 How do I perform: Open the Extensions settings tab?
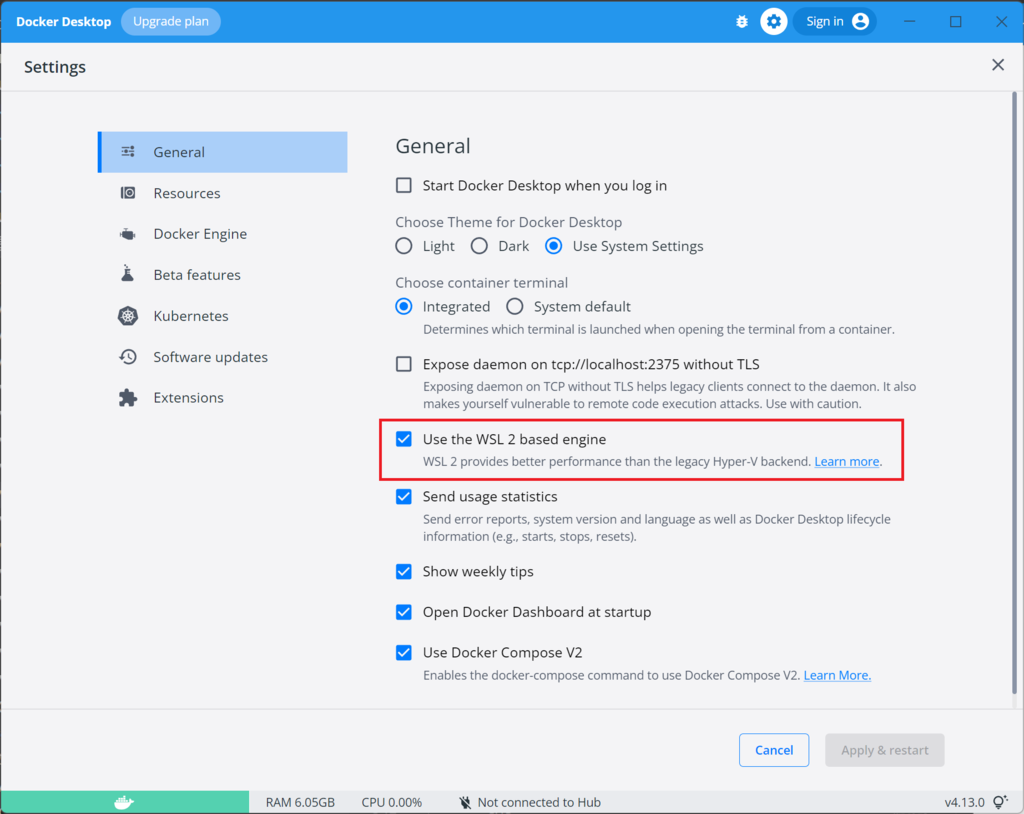223,398
